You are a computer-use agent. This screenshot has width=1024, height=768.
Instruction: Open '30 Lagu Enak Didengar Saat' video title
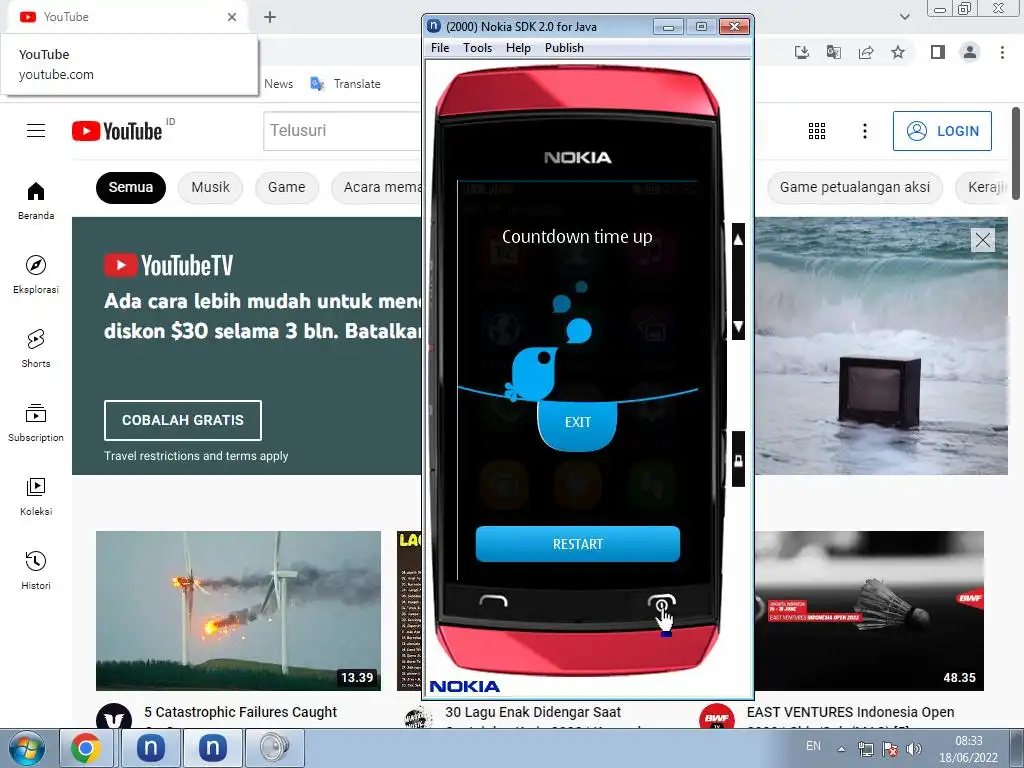tap(533, 712)
